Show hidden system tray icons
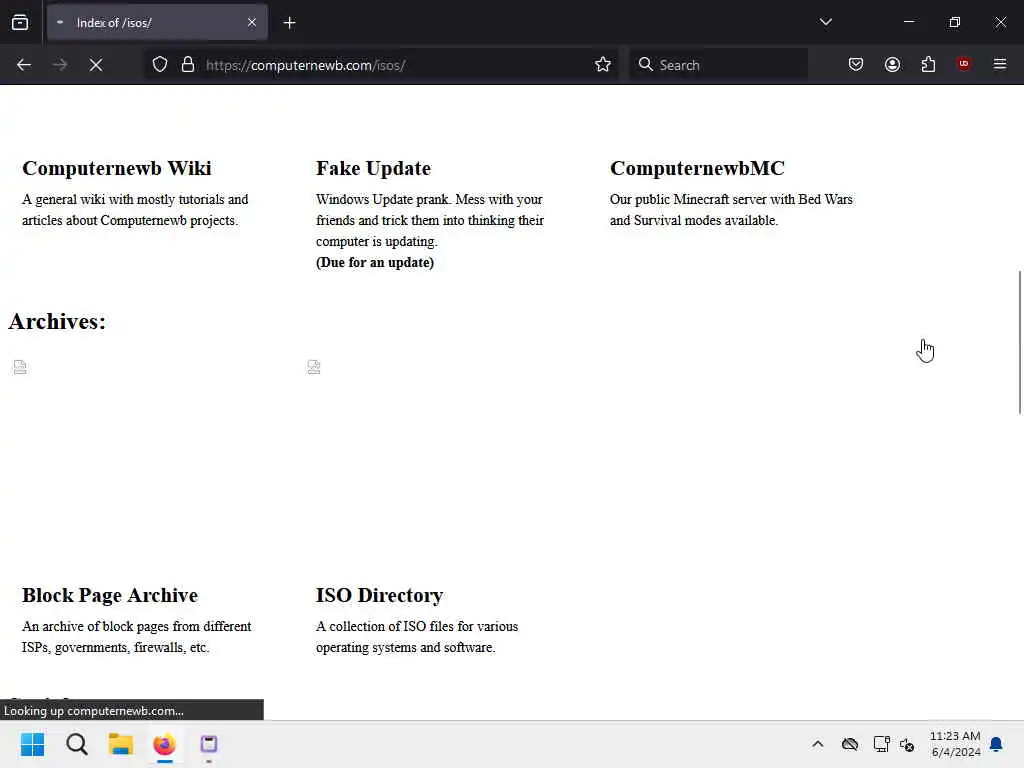1024x768 pixels. click(818, 744)
